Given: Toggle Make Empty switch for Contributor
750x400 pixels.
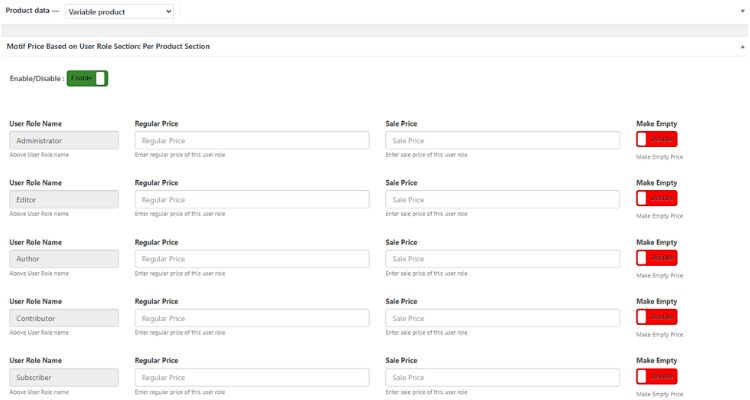Looking at the screenshot, I should pos(656,317).
